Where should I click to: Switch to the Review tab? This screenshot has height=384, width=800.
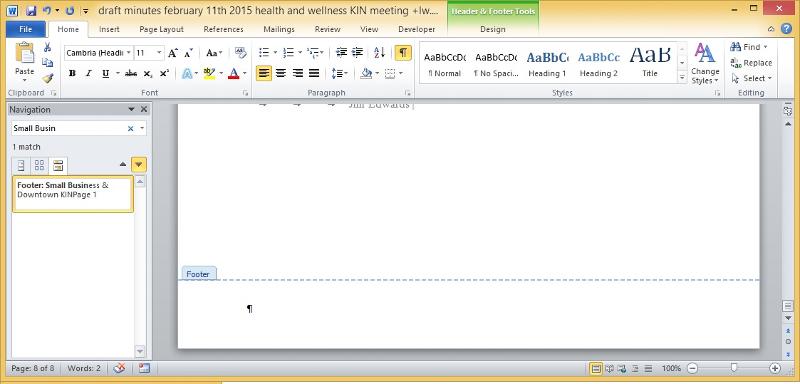pyautogui.click(x=328, y=29)
